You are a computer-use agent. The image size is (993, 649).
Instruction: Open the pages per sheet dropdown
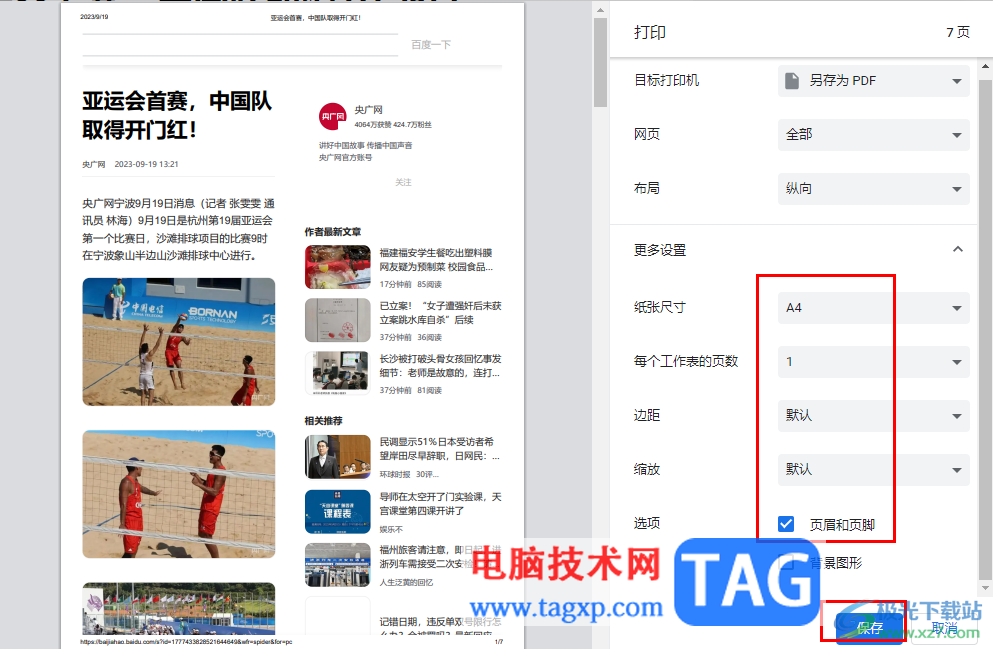click(873, 362)
